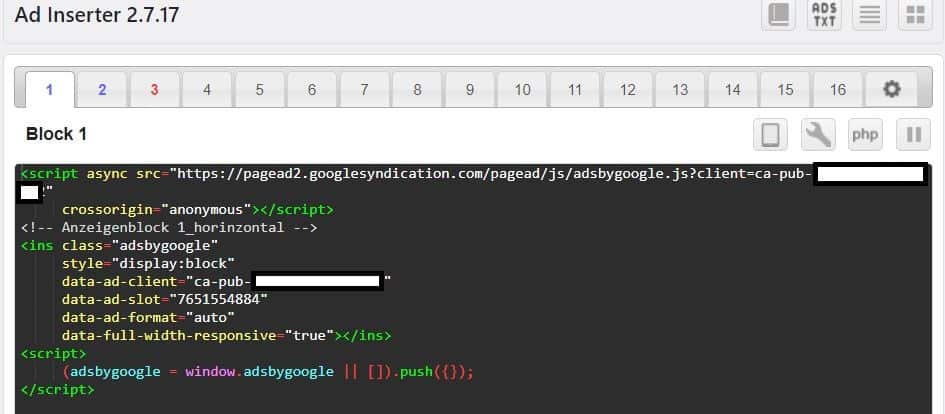Image resolution: width=945 pixels, height=414 pixels.
Task: Click the crossorigin="anonymous" code line
Action: click(198, 210)
